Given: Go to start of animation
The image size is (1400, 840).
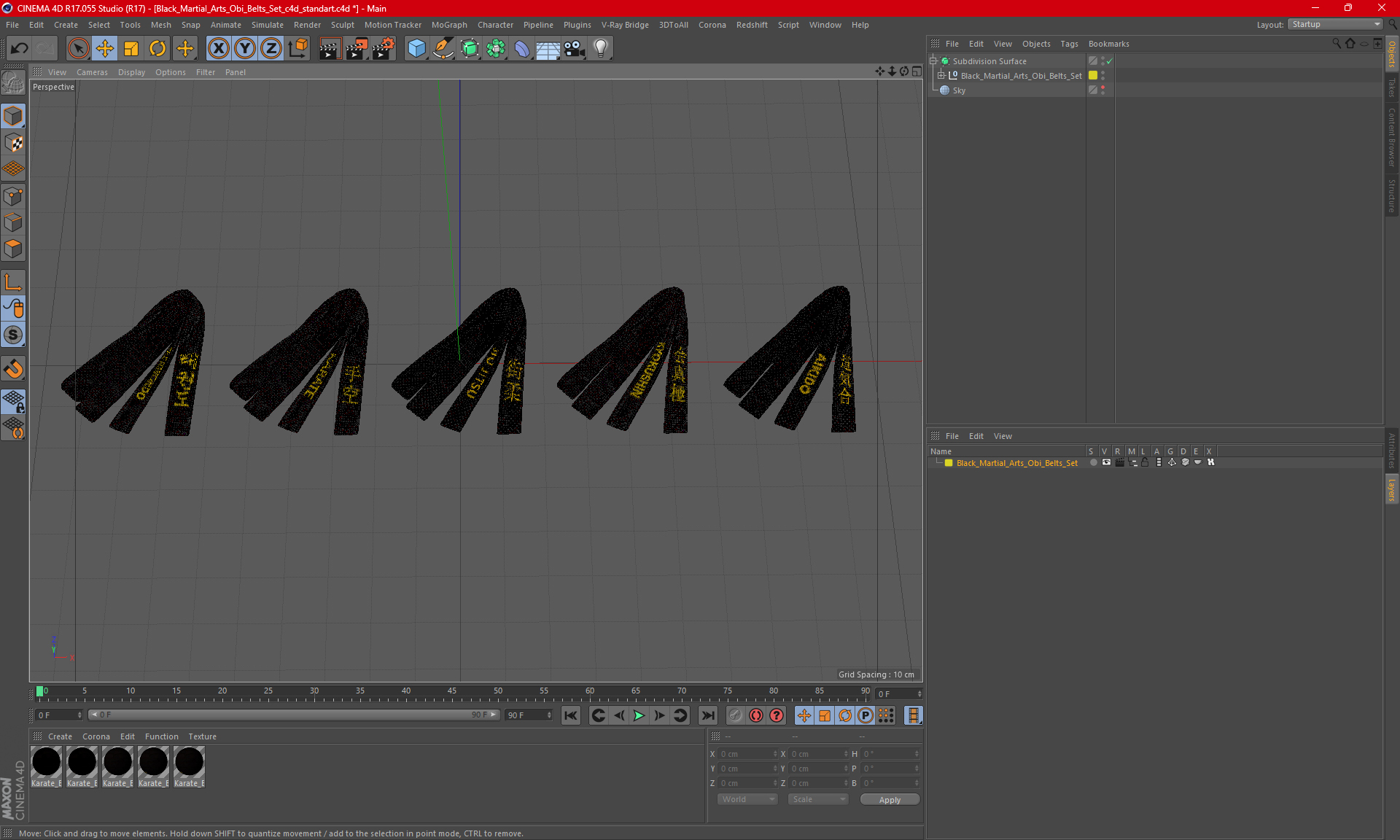Looking at the screenshot, I should click(571, 715).
